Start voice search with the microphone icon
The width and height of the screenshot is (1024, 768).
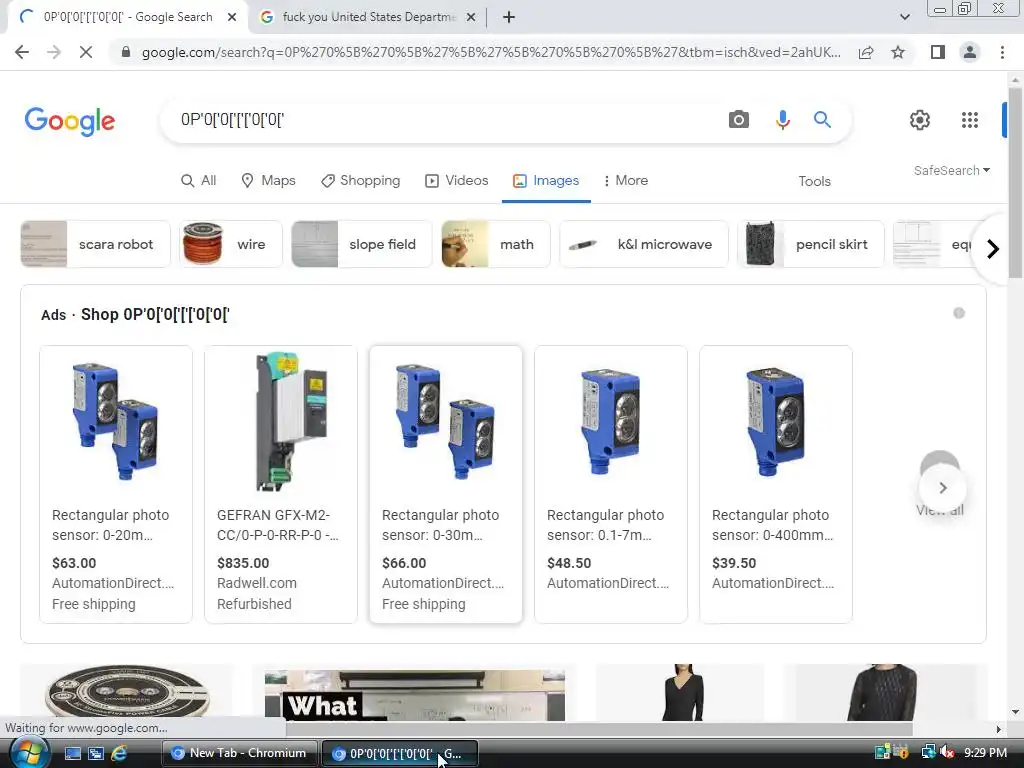click(x=782, y=120)
